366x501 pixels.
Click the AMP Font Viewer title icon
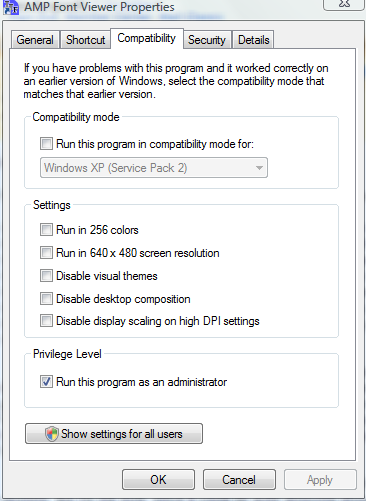point(11,7)
